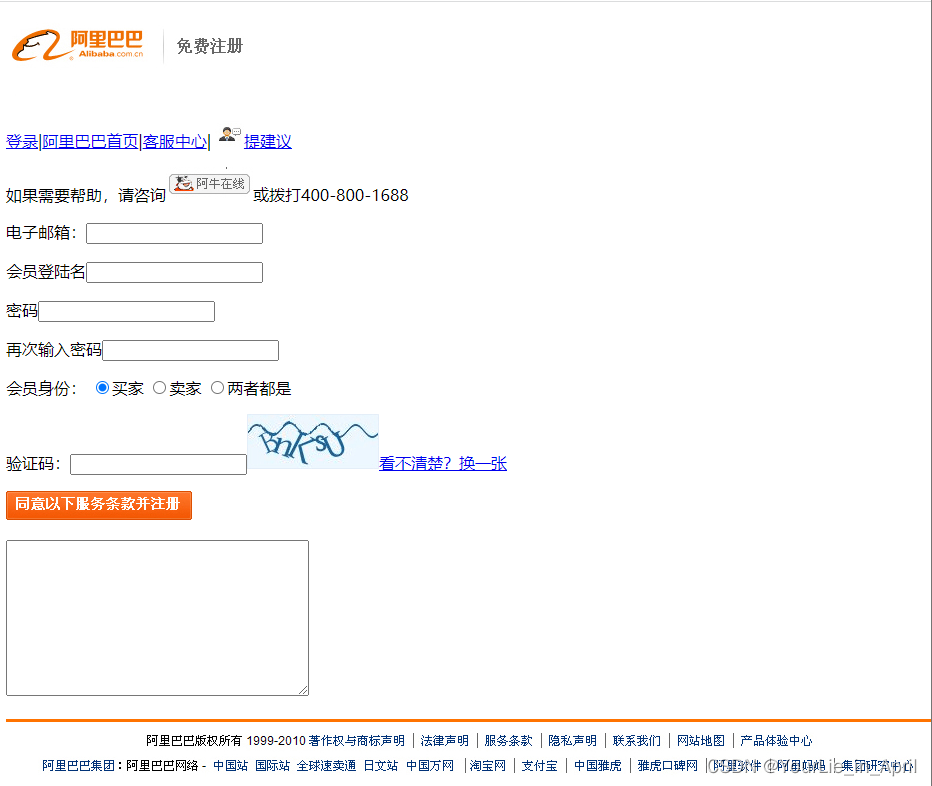Open 网站地图 footer link

pos(701,740)
